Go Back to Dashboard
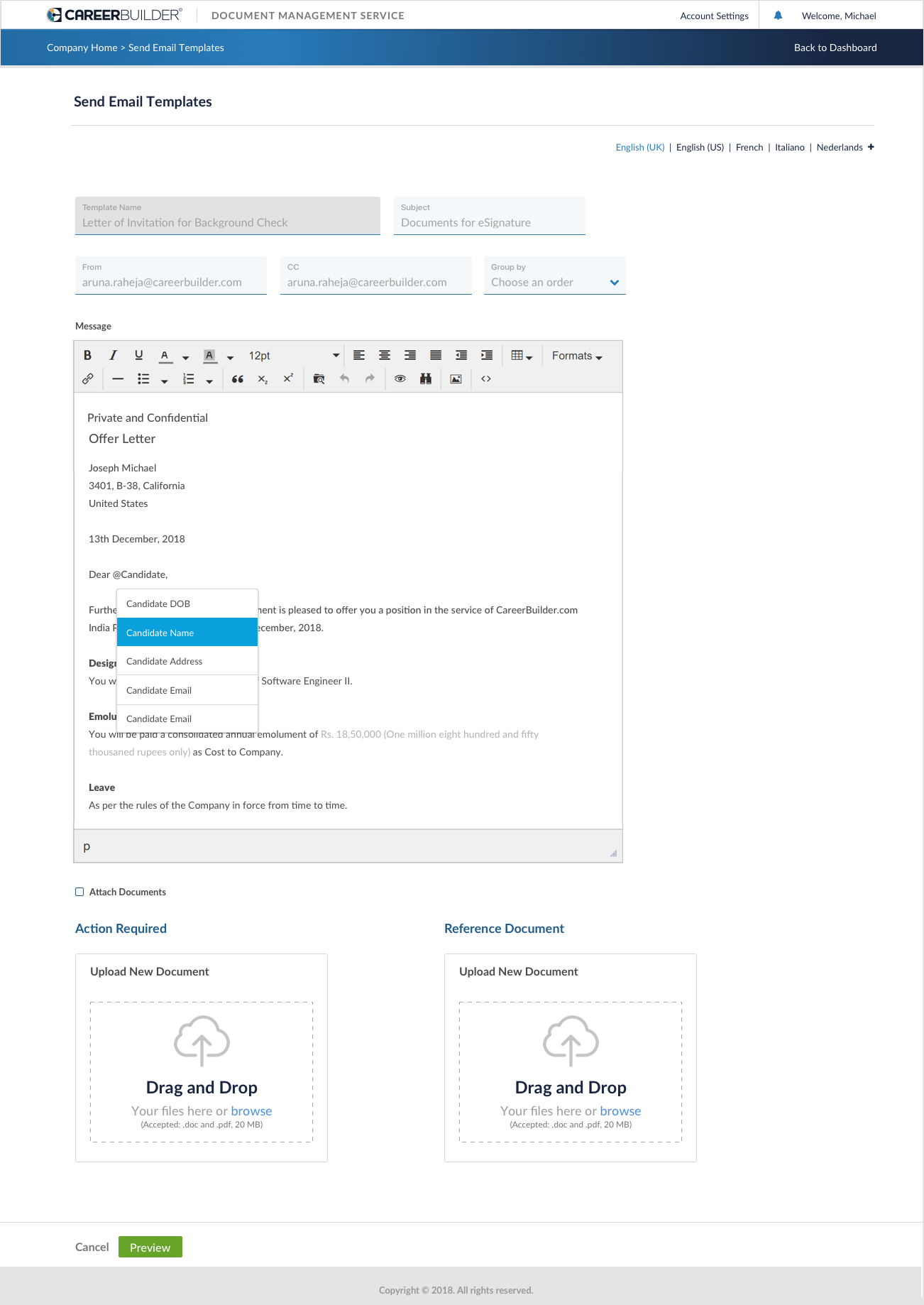924x1305 pixels. coord(835,48)
